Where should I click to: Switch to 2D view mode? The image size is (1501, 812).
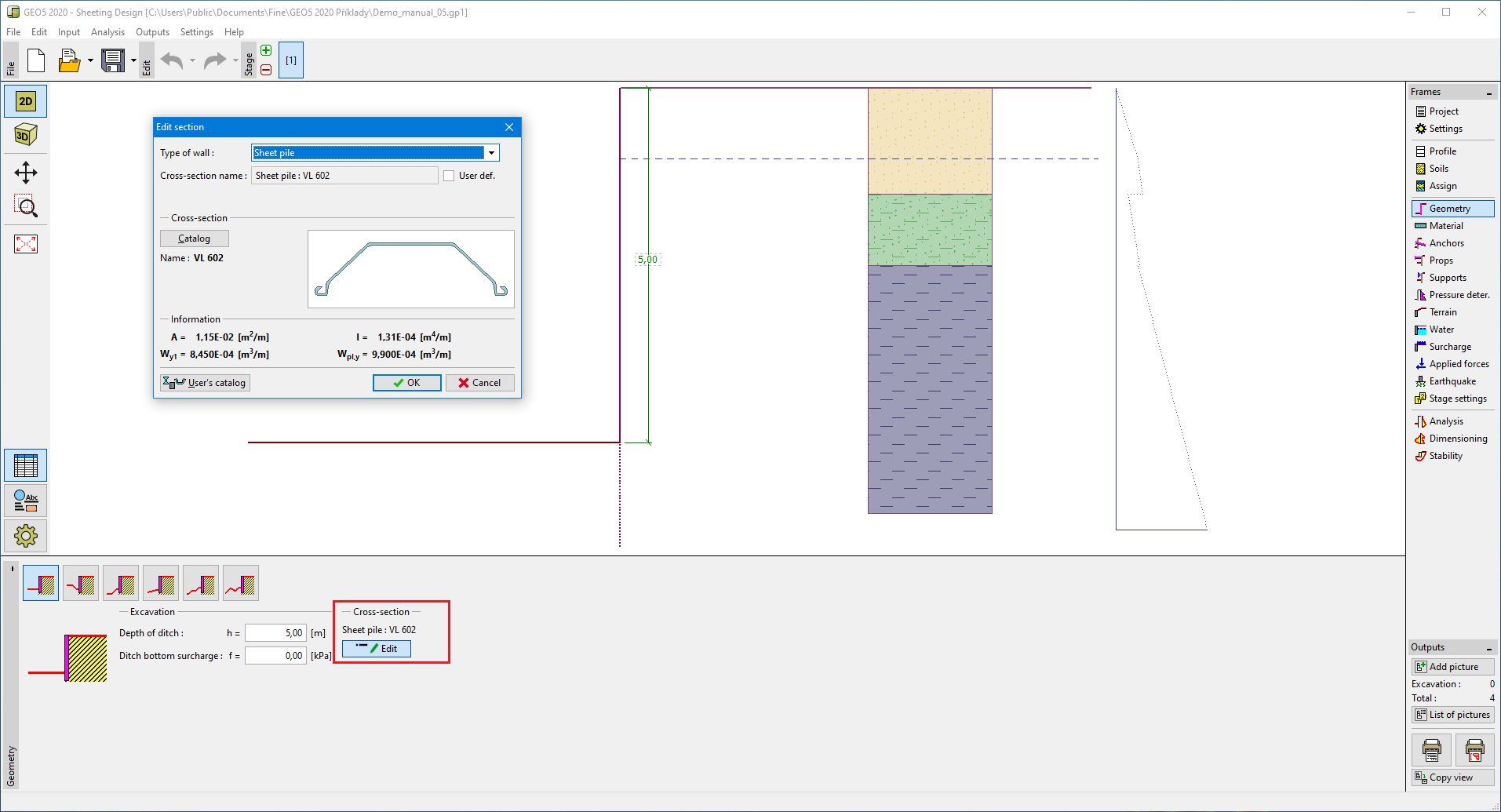click(x=26, y=101)
